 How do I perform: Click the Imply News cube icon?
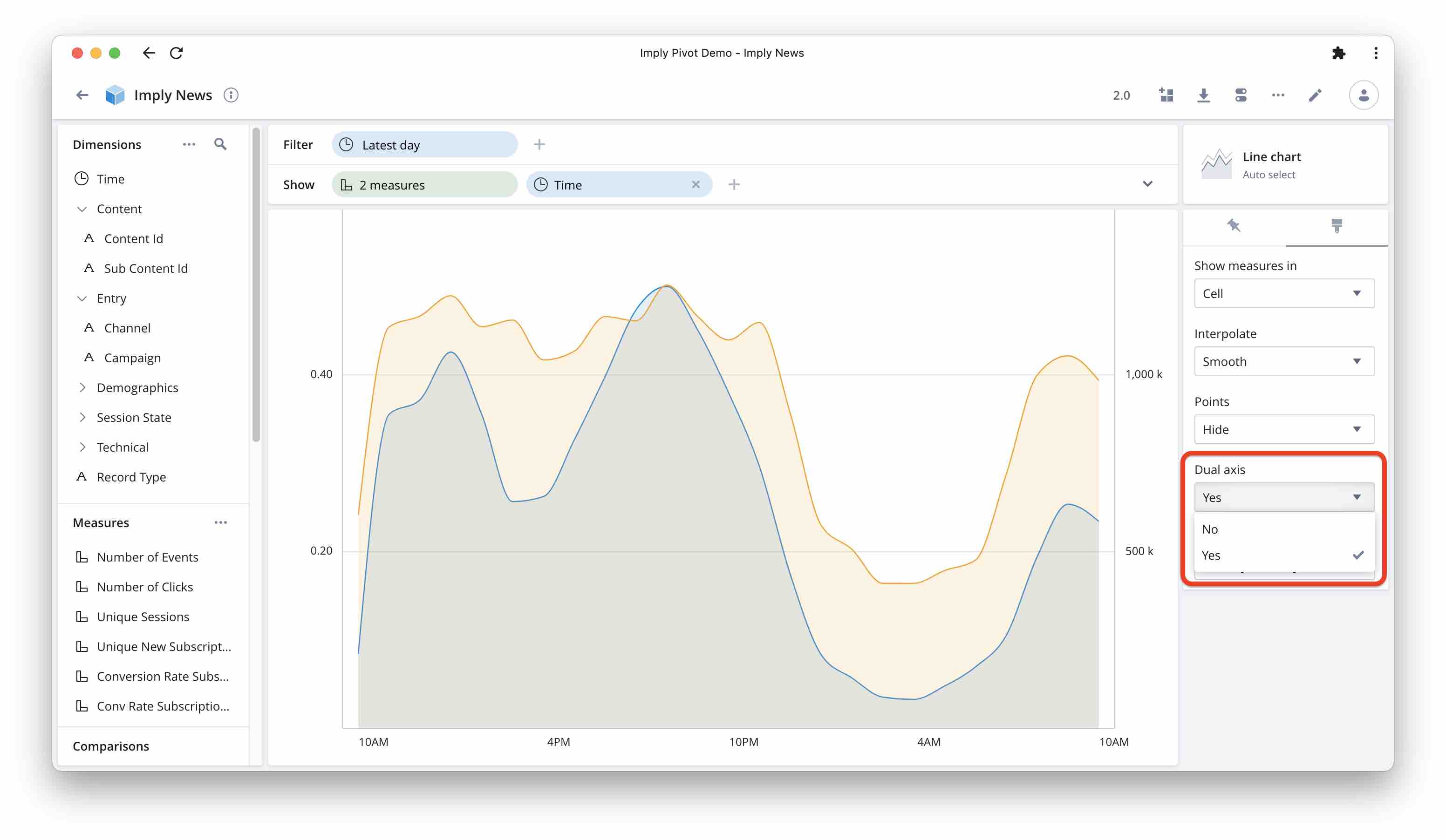click(115, 95)
